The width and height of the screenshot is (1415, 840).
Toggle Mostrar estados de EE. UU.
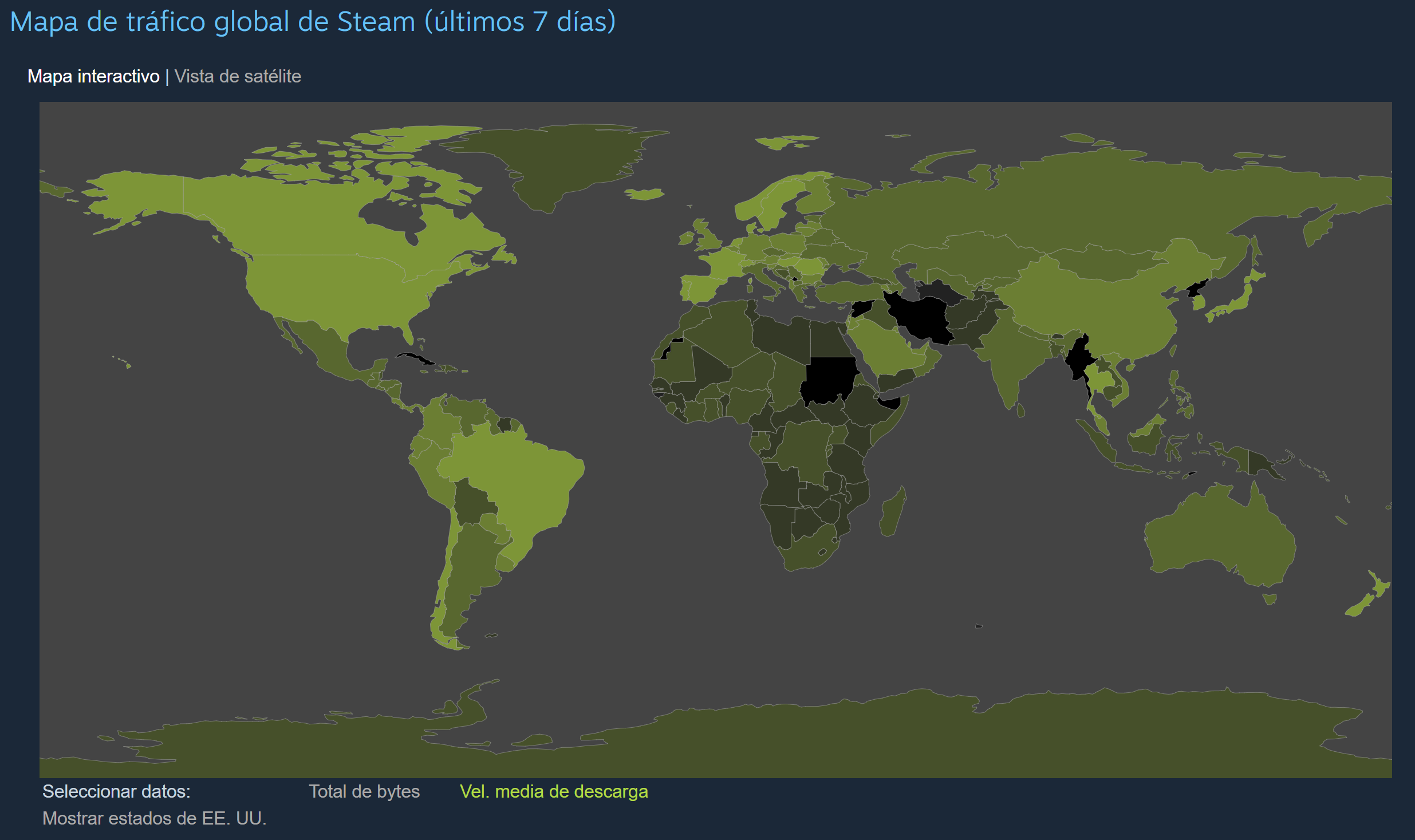pos(155,818)
